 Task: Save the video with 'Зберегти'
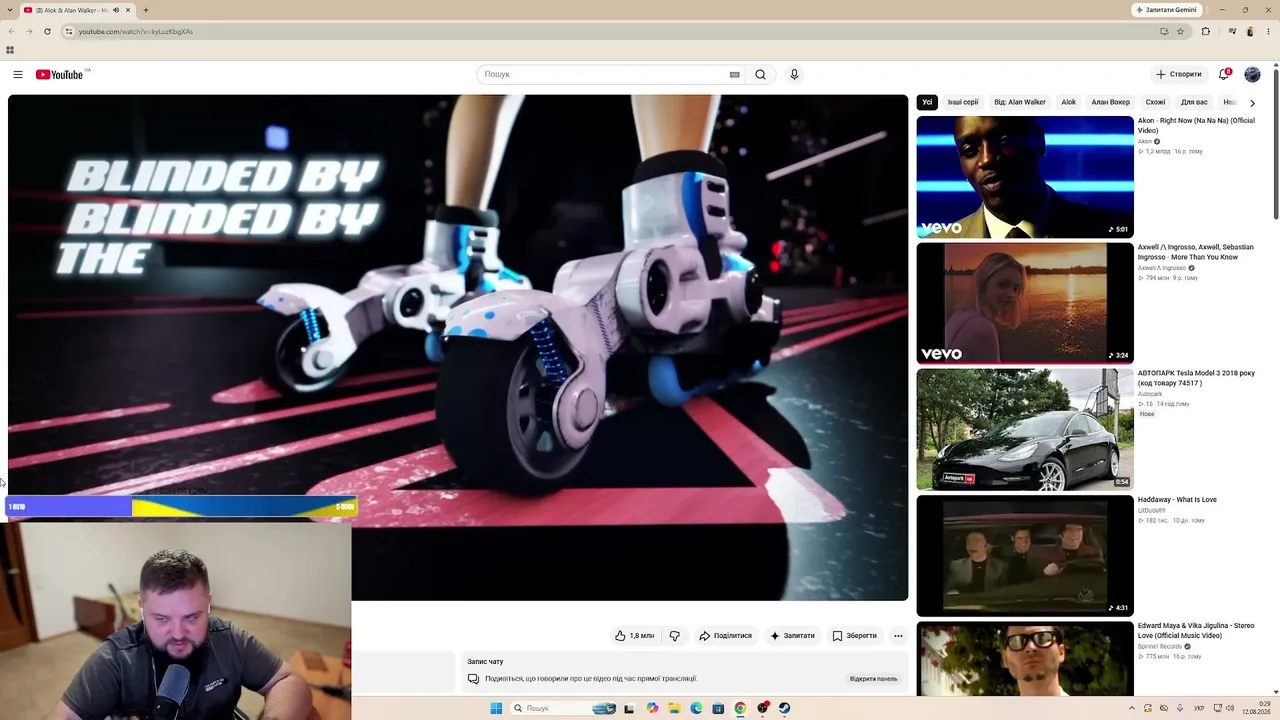[x=854, y=635]
